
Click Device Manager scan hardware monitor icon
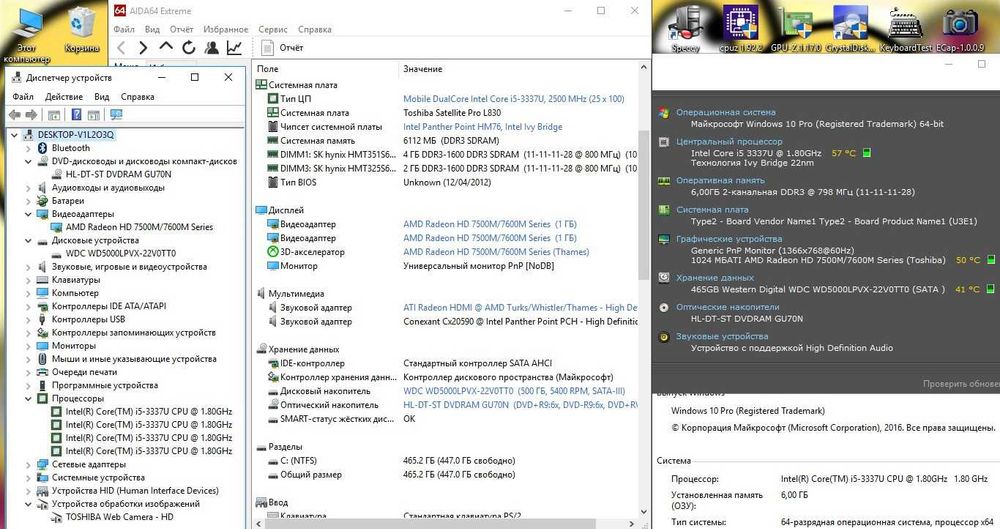pos(116,115)
